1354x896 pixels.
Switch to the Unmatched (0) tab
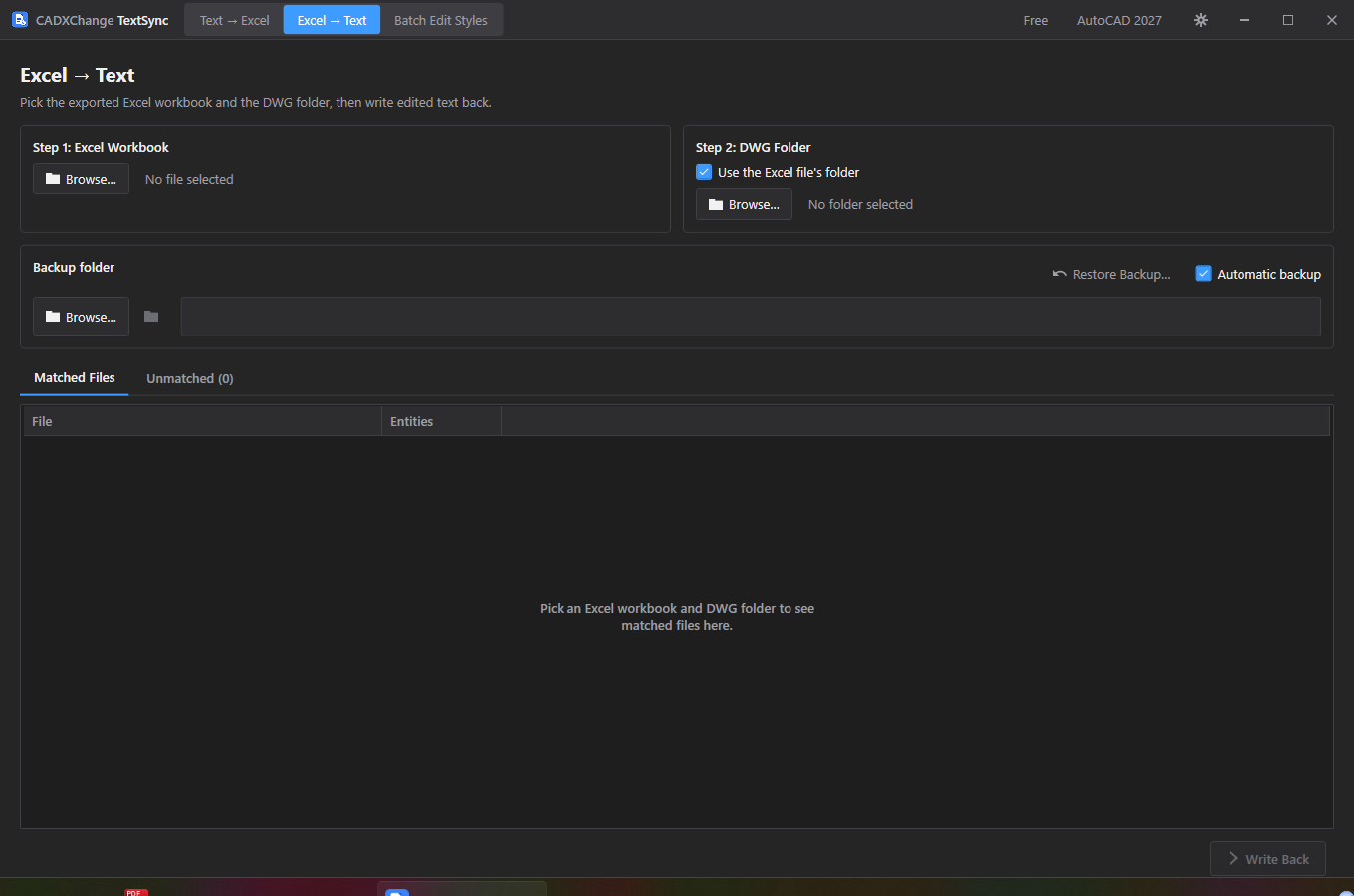click(x=190, y=379)
